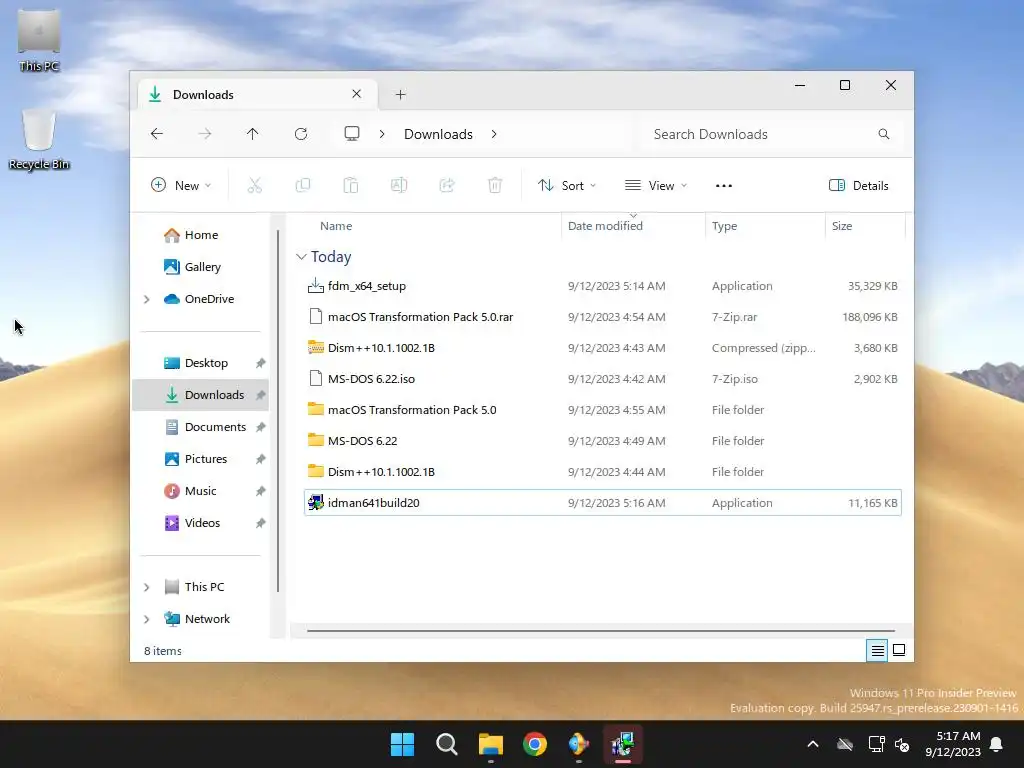This screenshot has width=1024, height=768.
Task: Click the Delete trash icon
Action: pyautogui.click(x=495, y=185)
